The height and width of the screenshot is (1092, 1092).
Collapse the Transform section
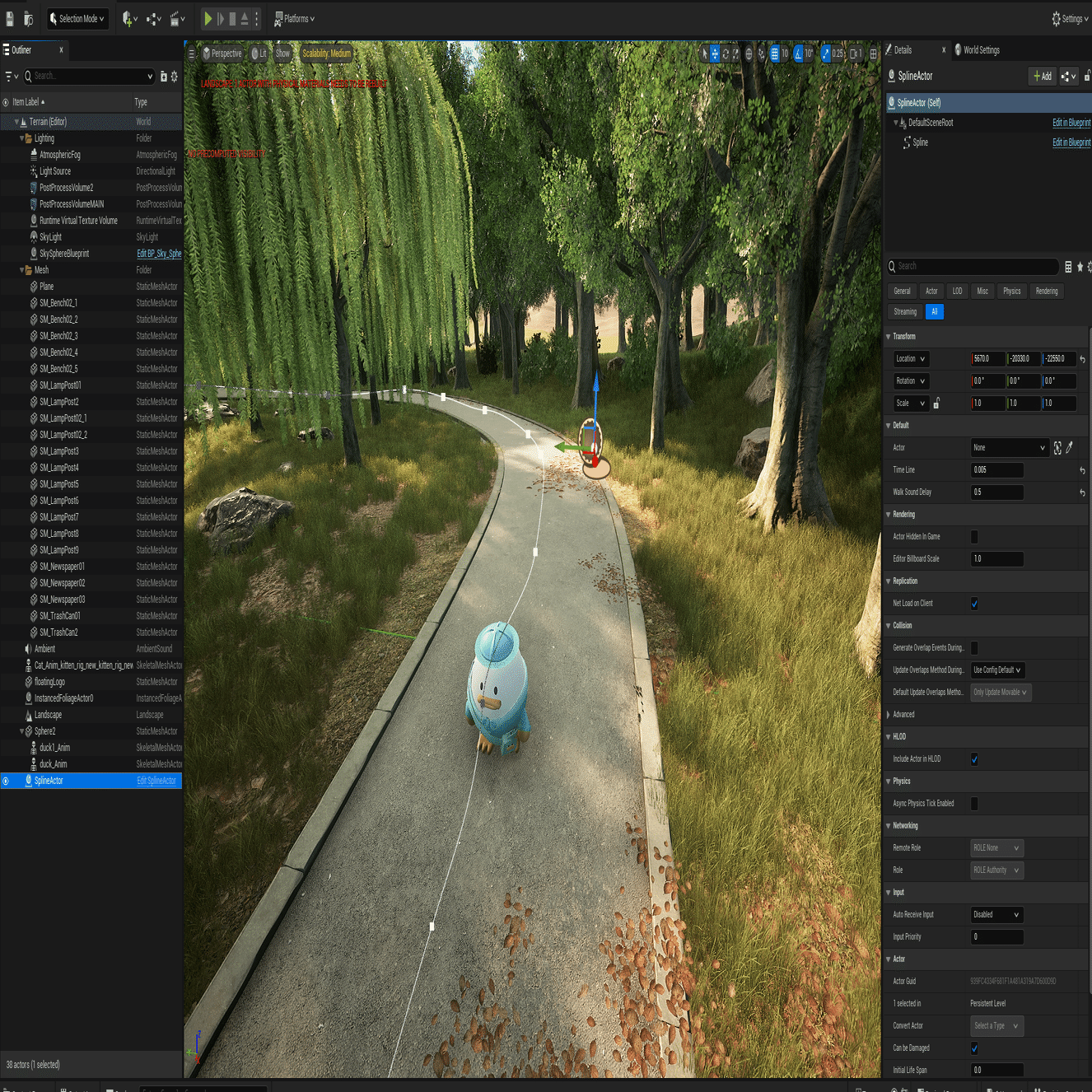pos(888,337)
